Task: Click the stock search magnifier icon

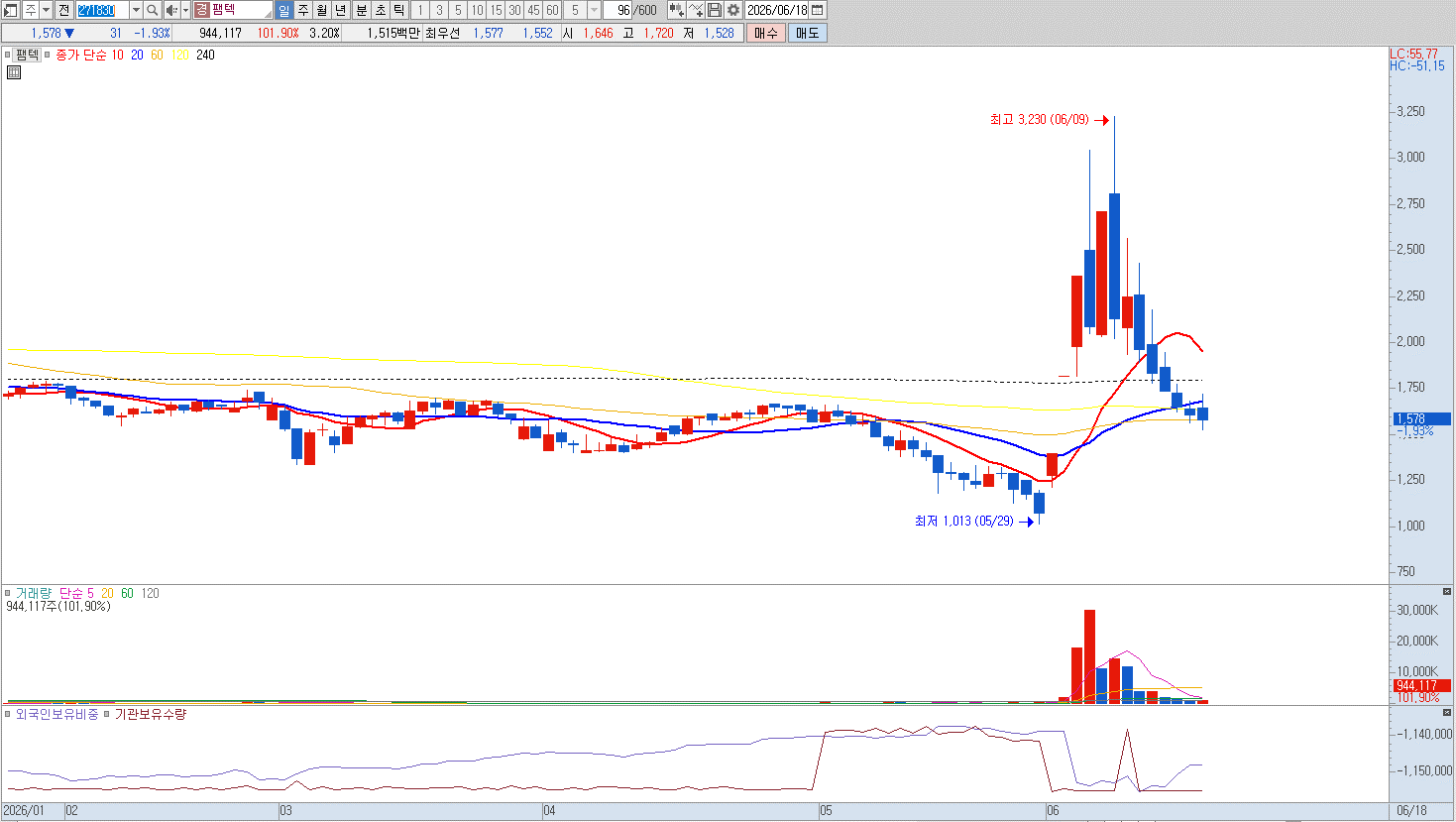Action: click(x=153, y=10)
